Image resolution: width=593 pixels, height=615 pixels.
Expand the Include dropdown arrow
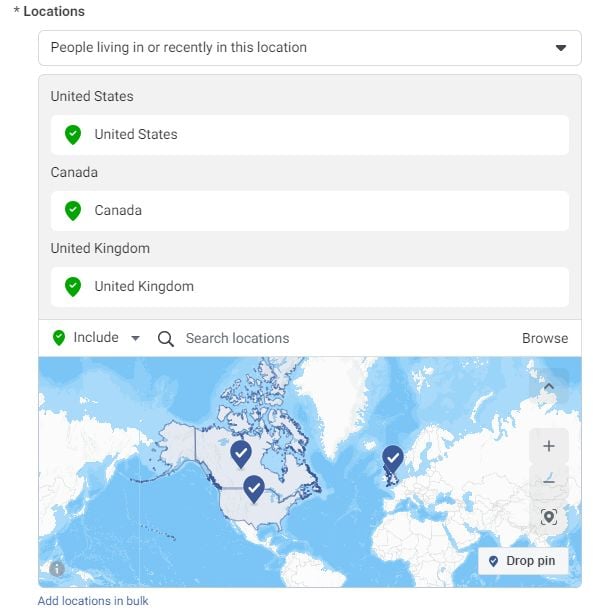135,338
